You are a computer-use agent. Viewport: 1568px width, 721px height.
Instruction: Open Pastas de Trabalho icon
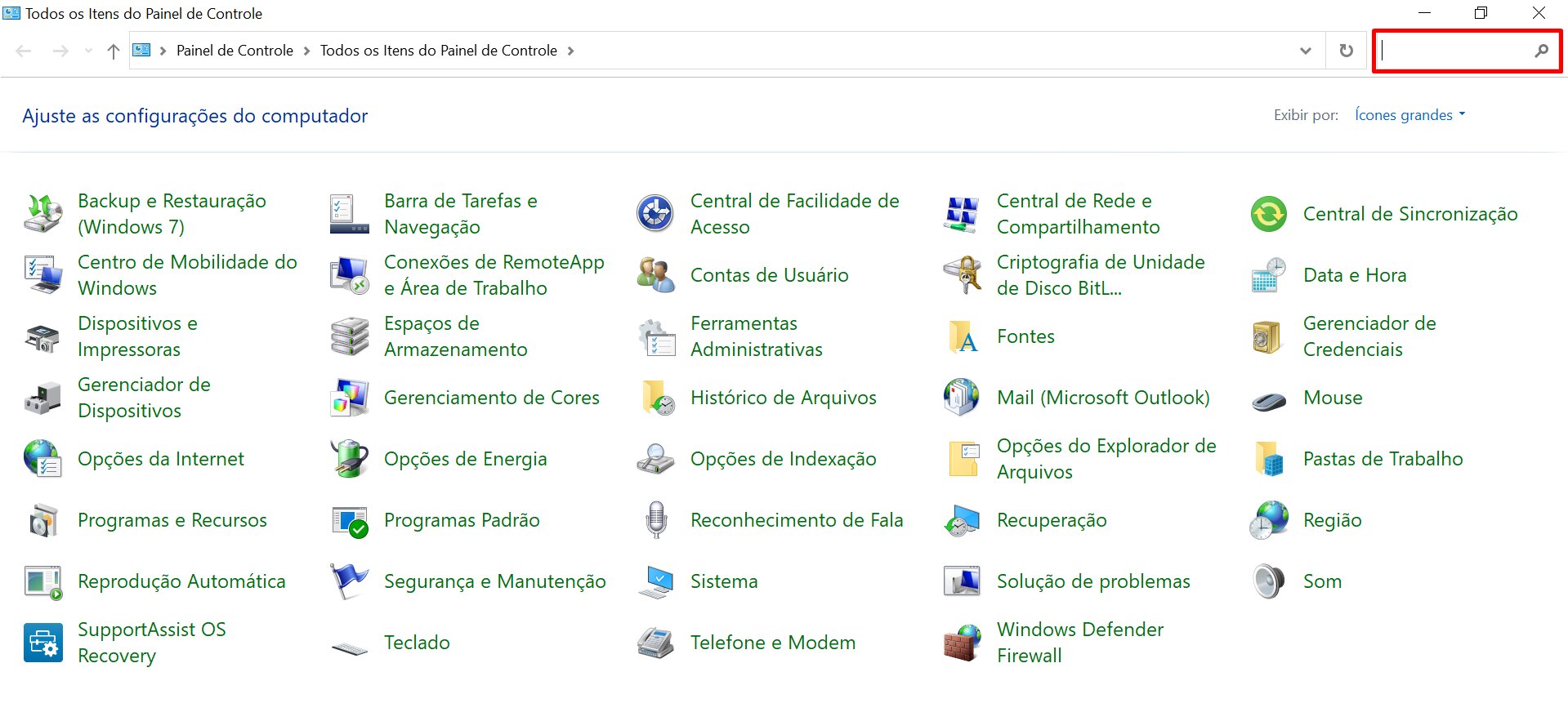click(1269, 459)
